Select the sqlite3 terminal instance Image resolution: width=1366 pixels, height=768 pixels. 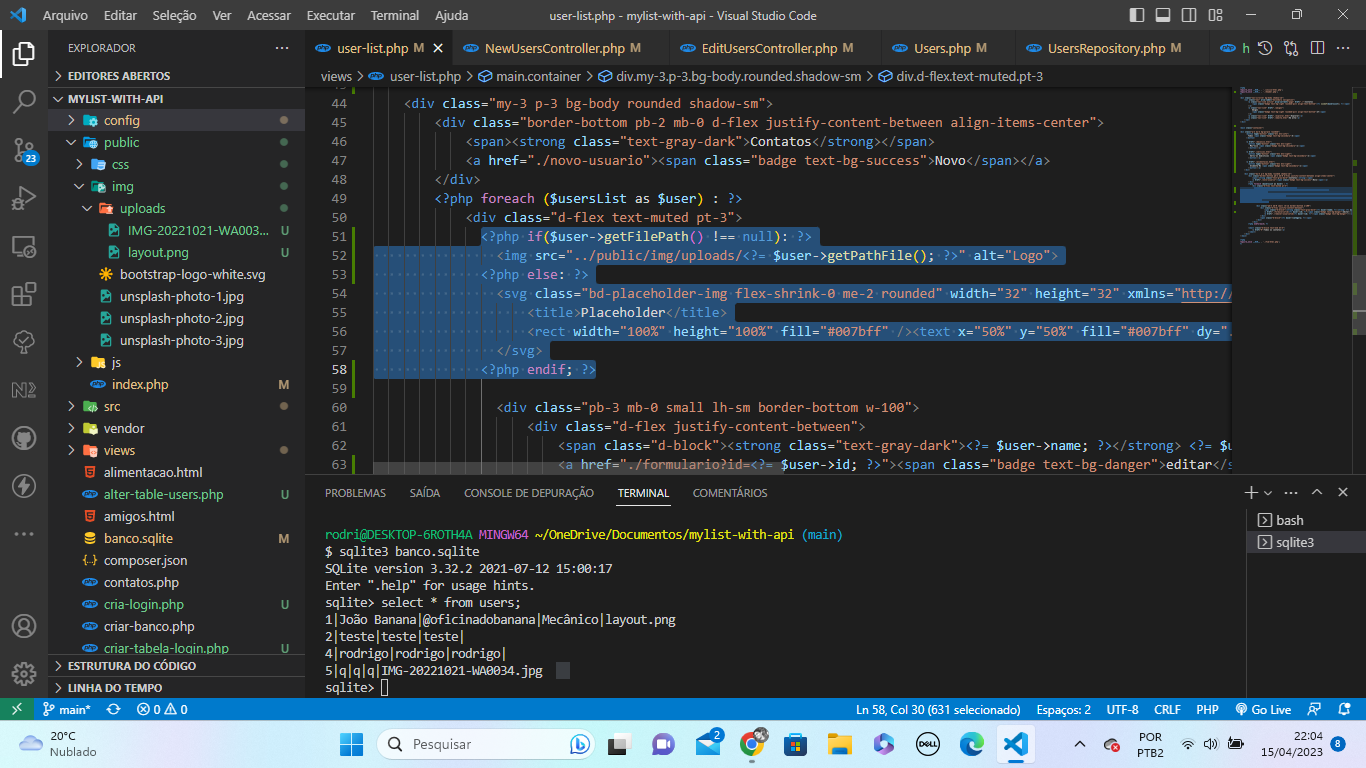[1306, 542]
